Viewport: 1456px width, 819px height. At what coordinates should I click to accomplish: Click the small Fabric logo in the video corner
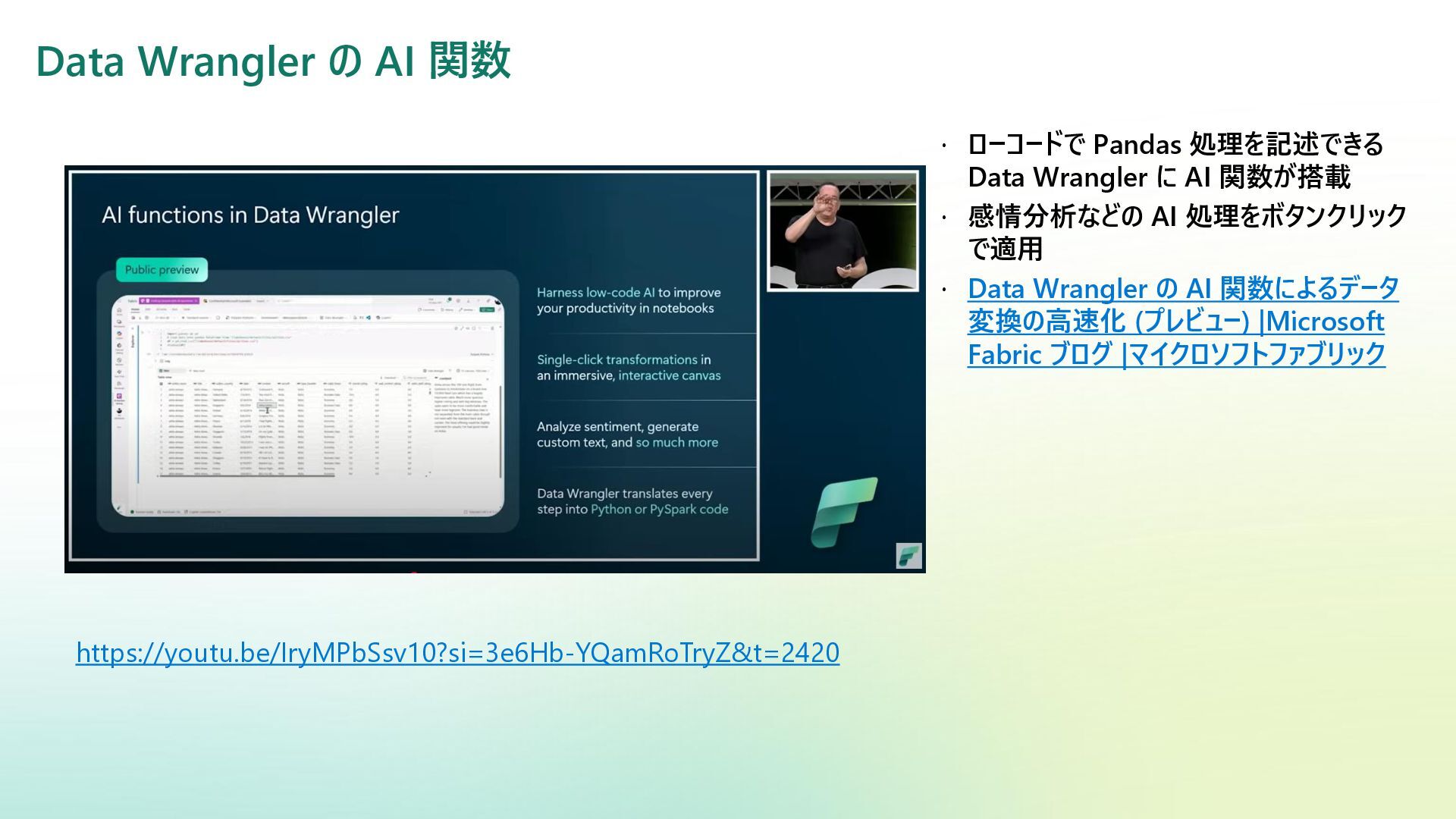tap(908, 556)
